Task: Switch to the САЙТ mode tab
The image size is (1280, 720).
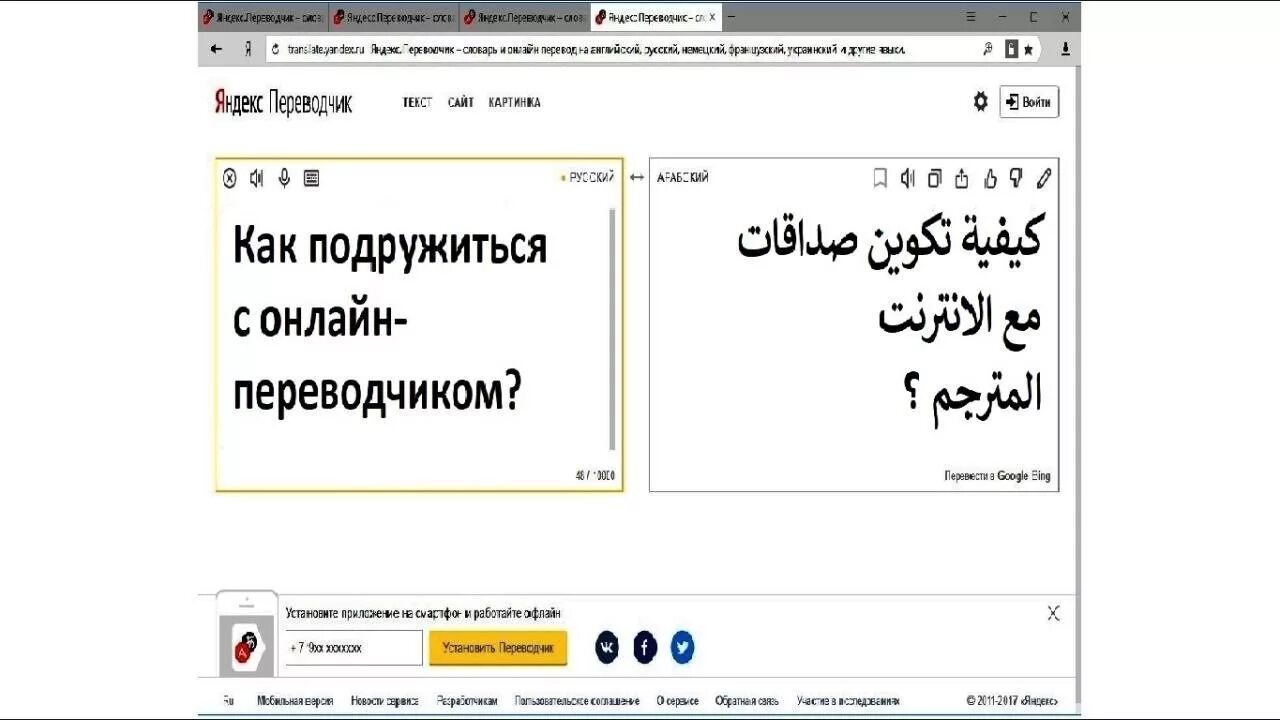Action: point(461,102)
